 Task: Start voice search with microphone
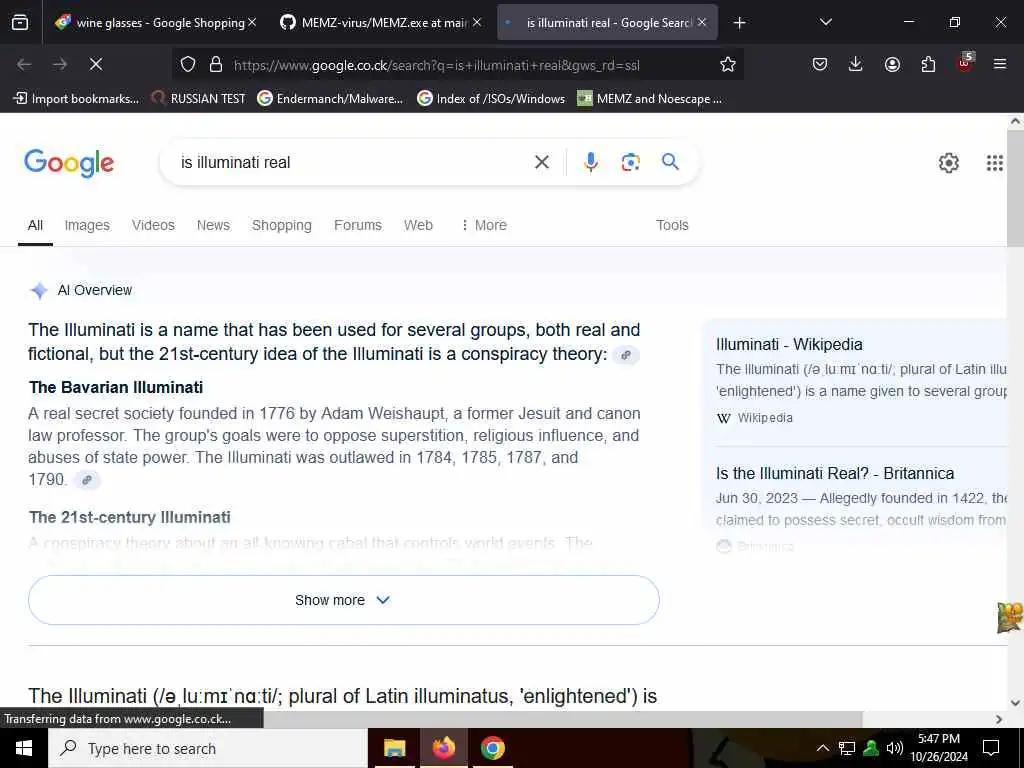pyautogui.click(x=590, y=162)
